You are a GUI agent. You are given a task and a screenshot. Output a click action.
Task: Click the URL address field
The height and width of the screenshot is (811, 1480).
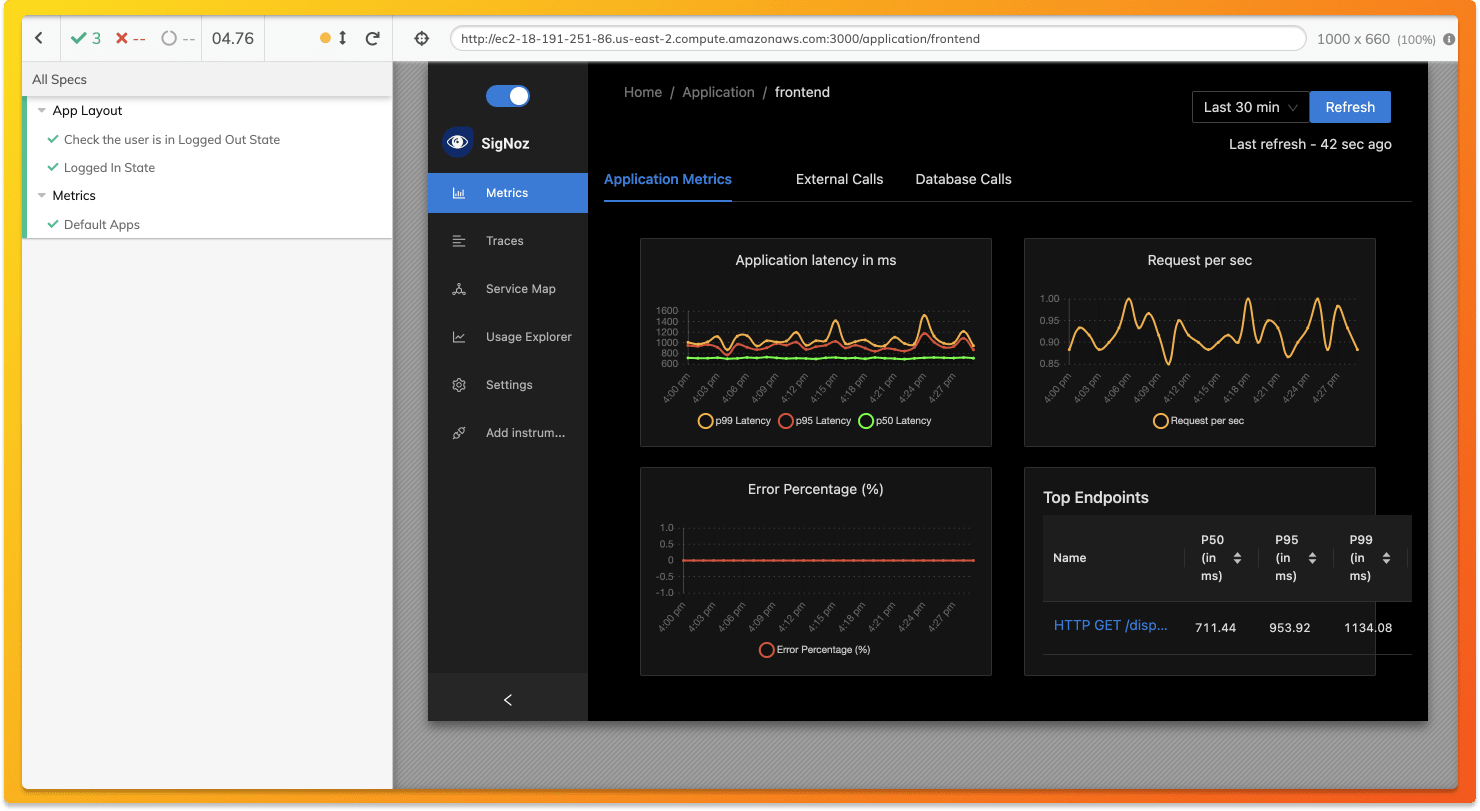tap(878, 39)
